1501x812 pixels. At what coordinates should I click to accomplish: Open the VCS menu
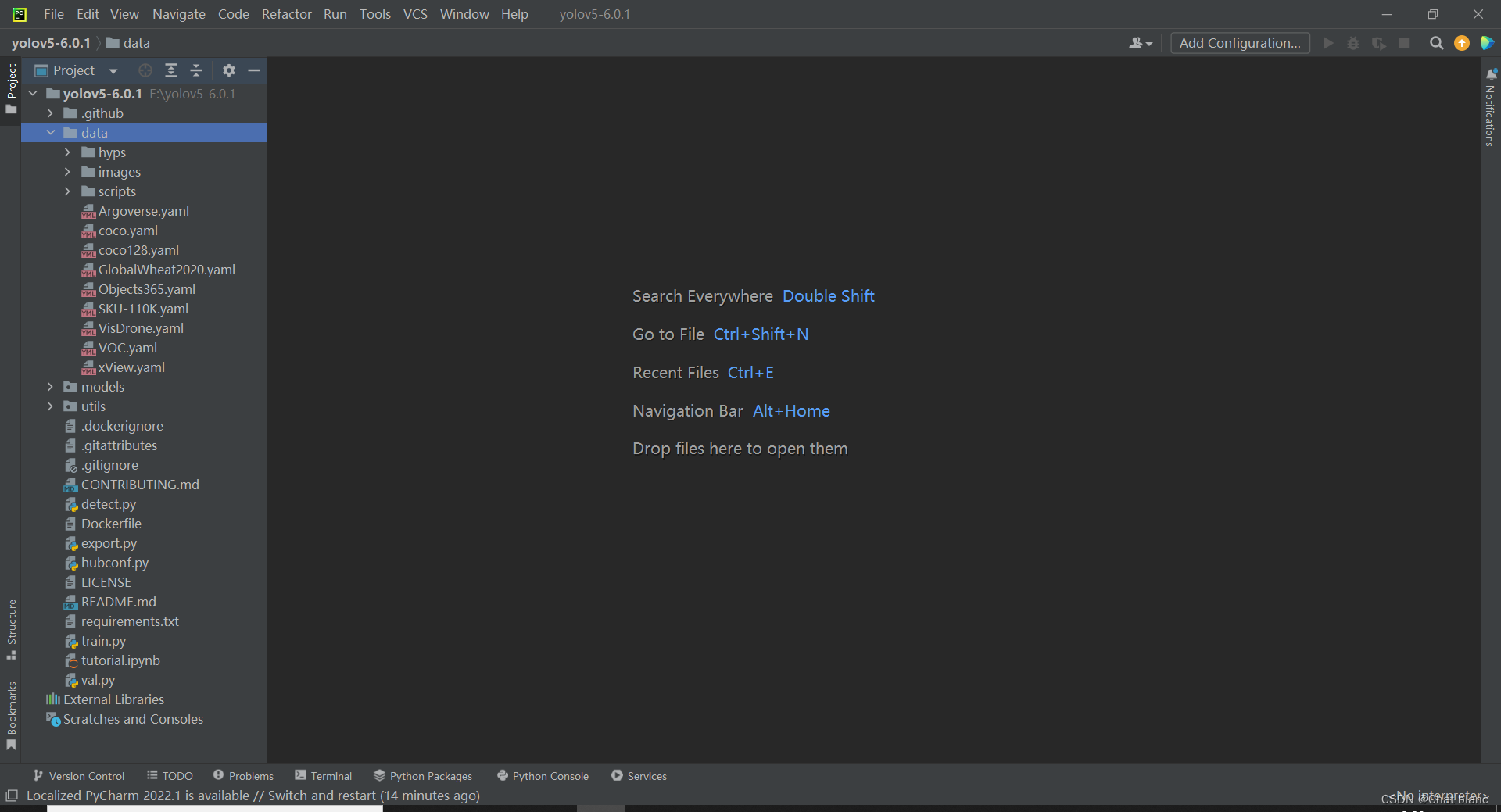pos(415,14)
